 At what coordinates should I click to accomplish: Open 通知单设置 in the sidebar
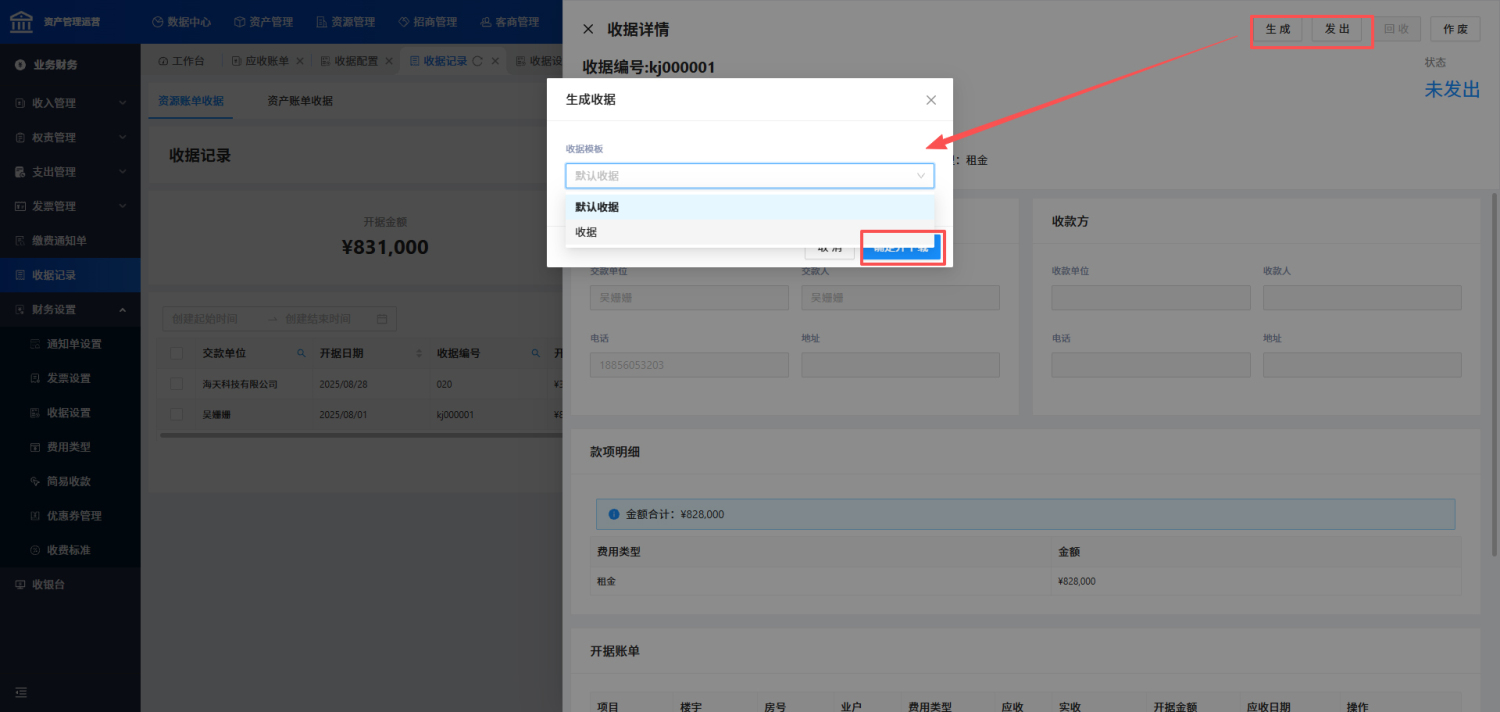70,344
